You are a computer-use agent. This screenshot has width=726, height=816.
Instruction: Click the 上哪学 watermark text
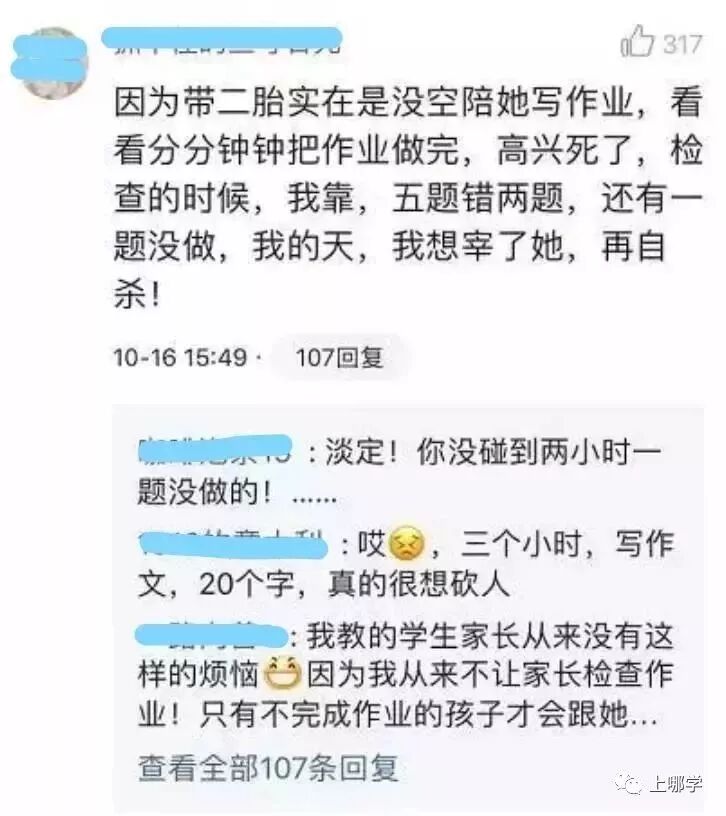pos(676,784)
